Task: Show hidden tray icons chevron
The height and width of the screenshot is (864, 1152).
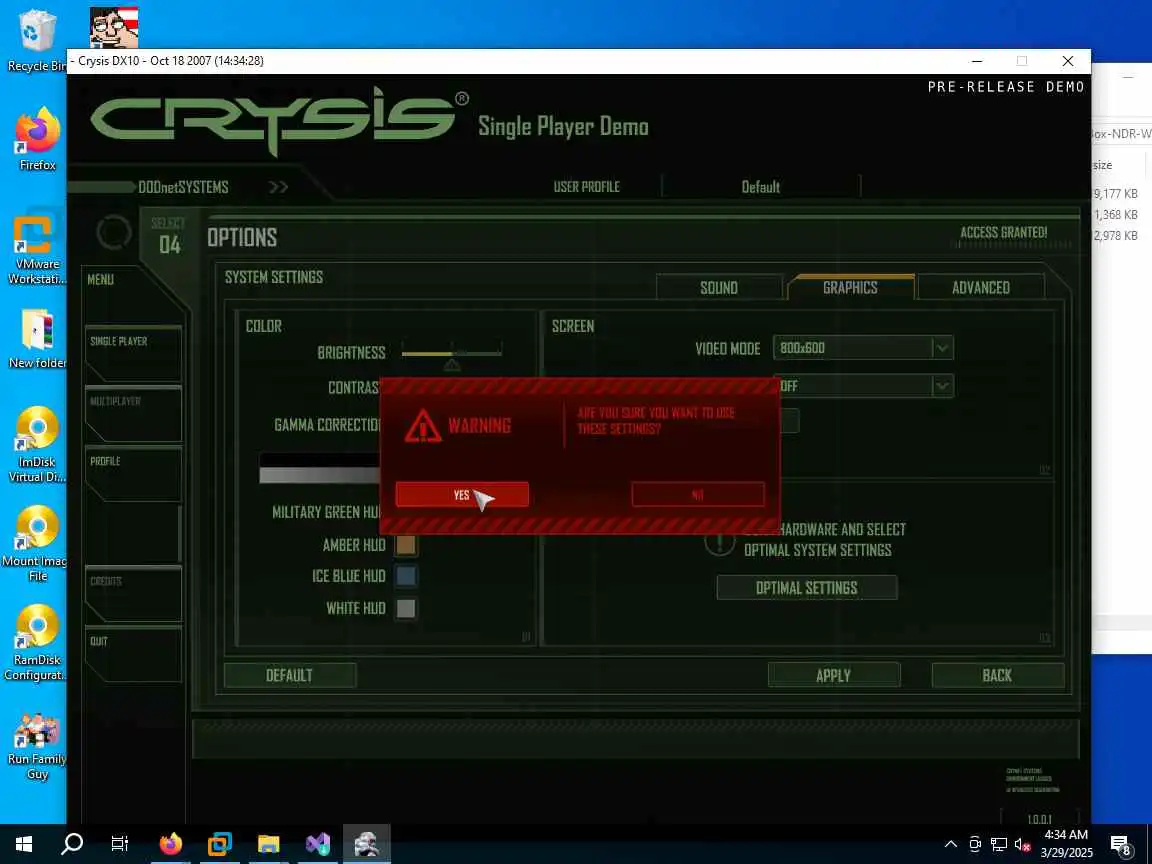Action: tap(951, 844)
